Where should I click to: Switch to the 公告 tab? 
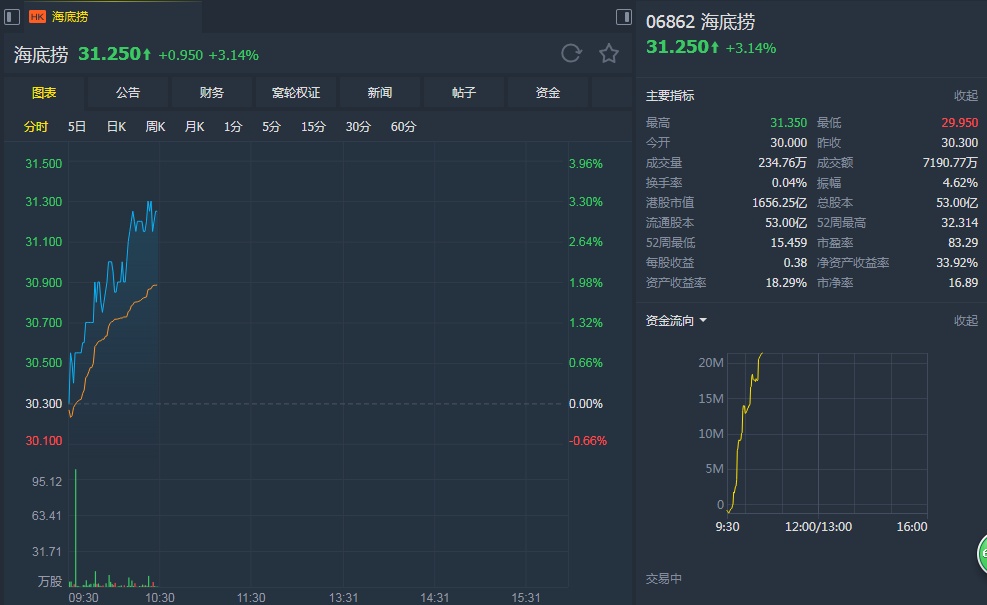click(x=128, y=93)
